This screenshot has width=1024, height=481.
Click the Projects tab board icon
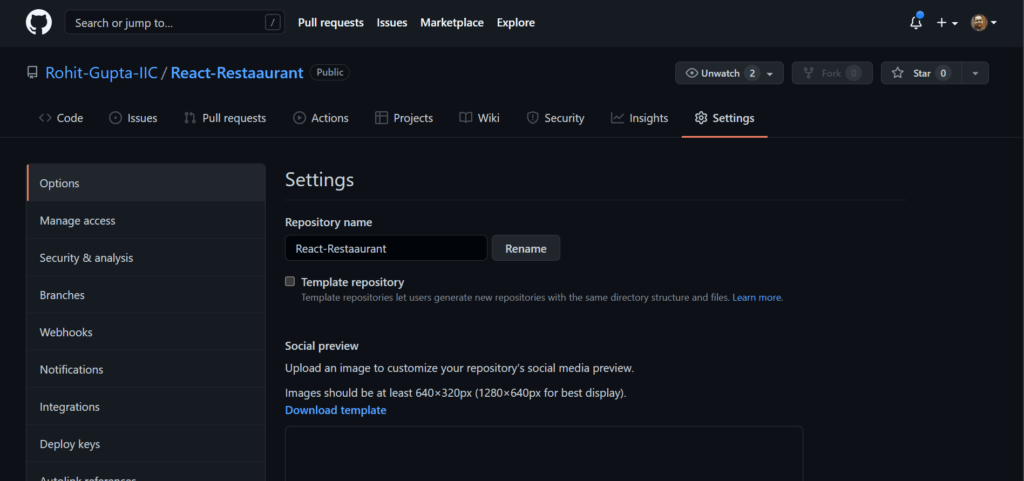point(381,118)
